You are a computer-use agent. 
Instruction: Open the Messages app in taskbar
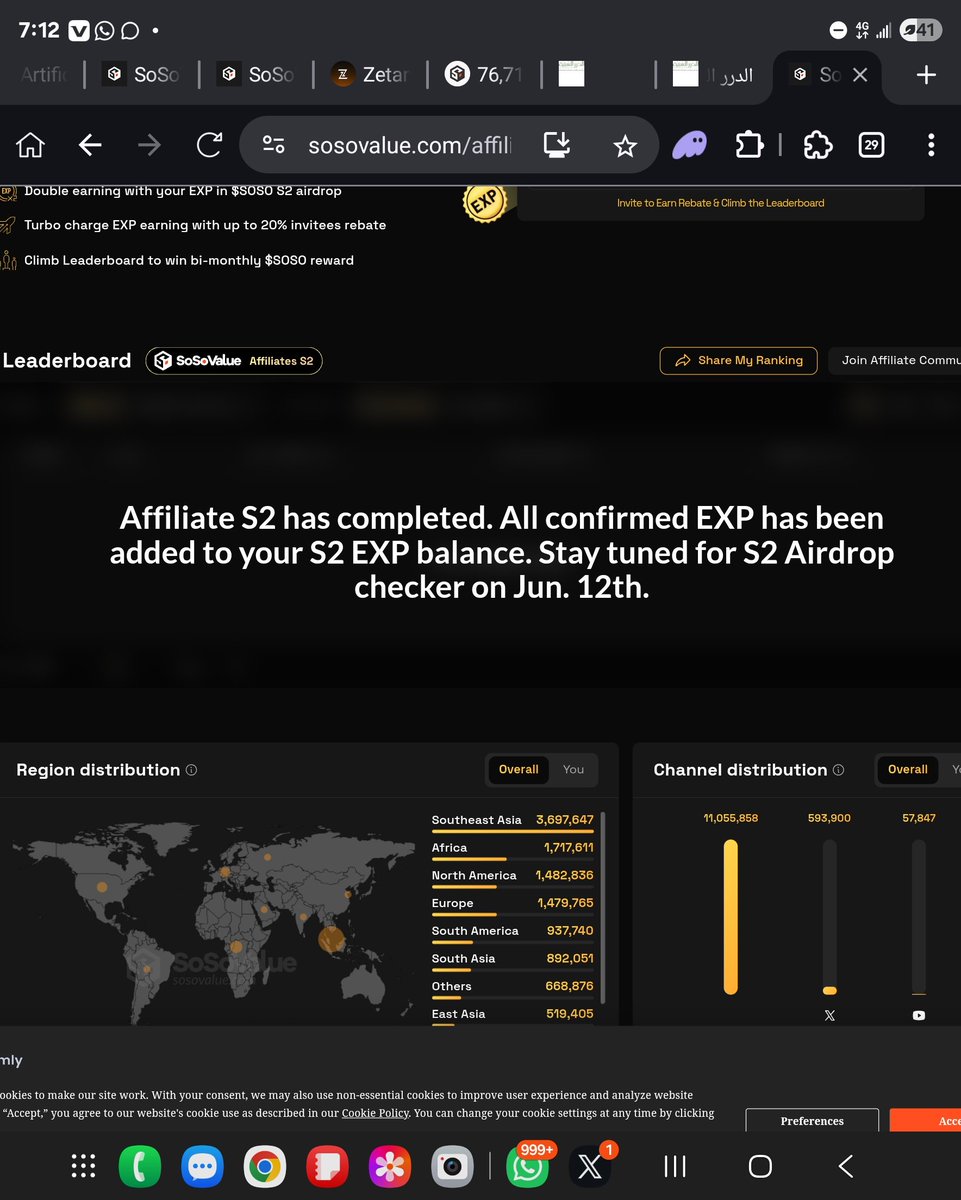[202, 1166]
